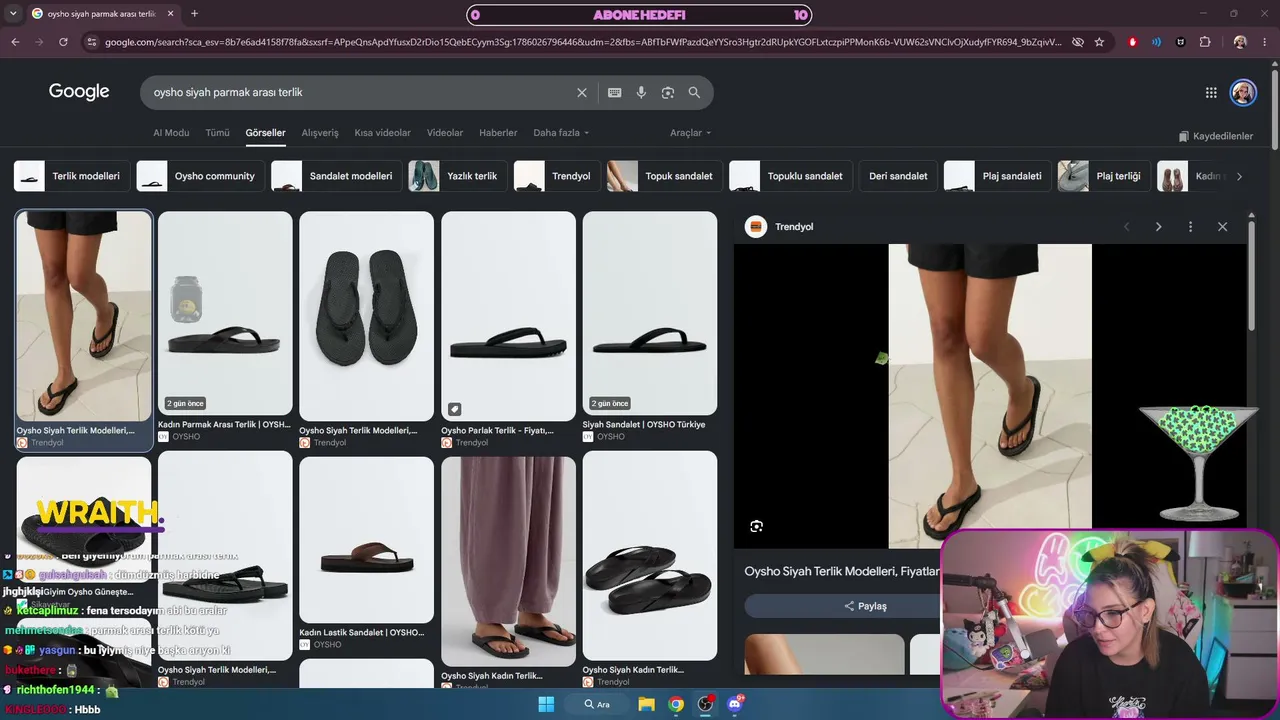This screenshot has width=1280, height=720.
Task: Submit the search with the magnifier icon
Action: point(694,93)
